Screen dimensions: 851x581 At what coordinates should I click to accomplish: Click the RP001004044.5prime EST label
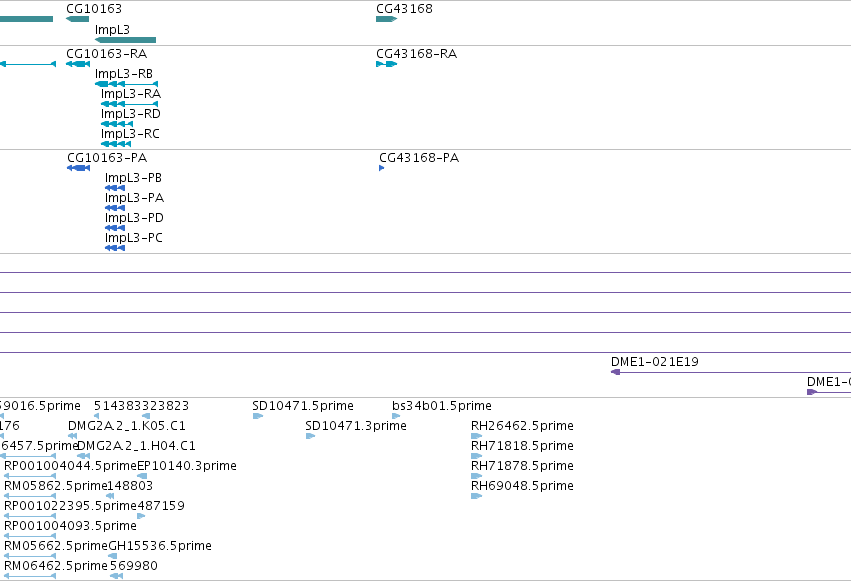[70, 466]
